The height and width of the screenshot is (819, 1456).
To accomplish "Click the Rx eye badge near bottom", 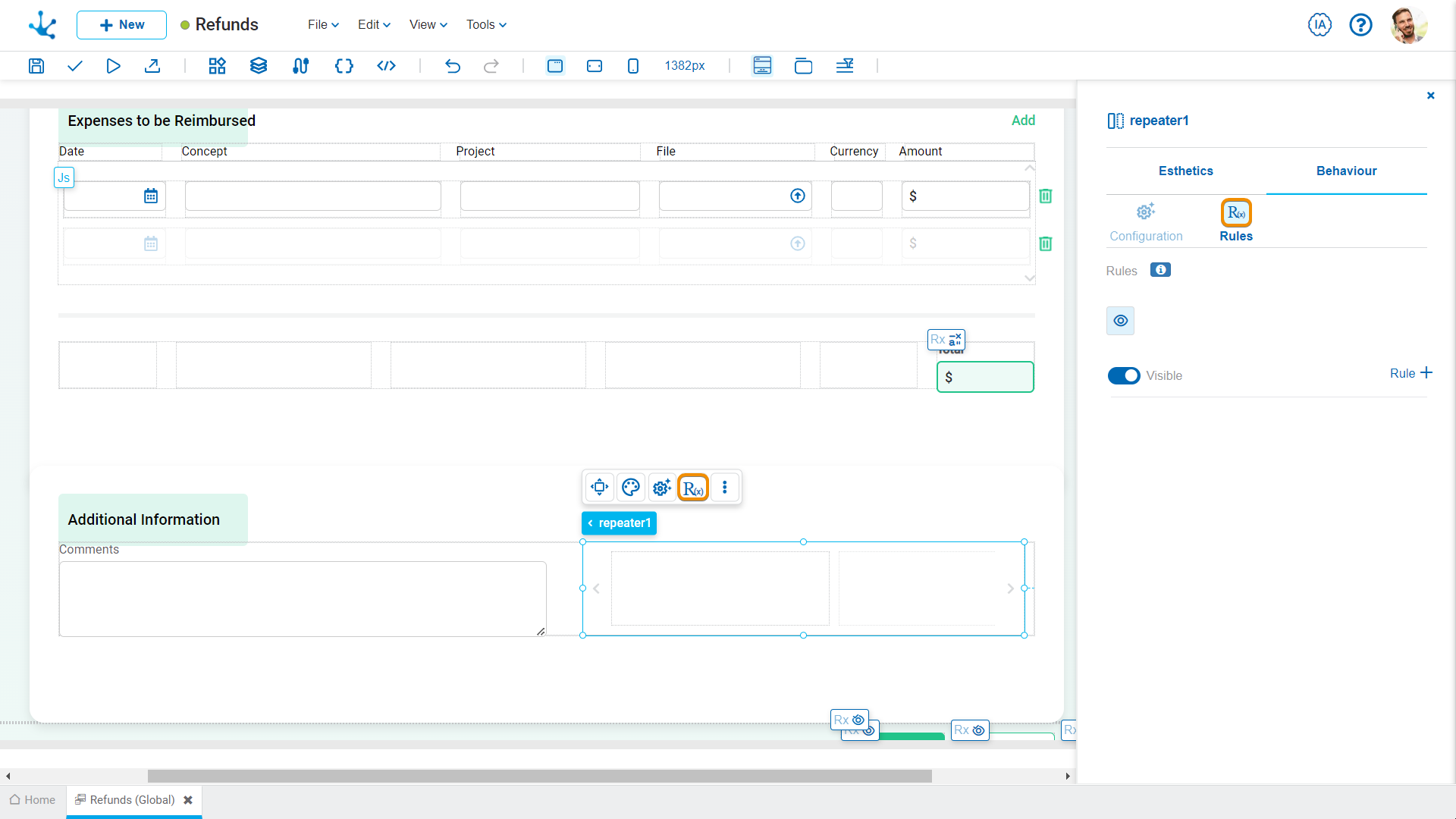I will [849, 720].
